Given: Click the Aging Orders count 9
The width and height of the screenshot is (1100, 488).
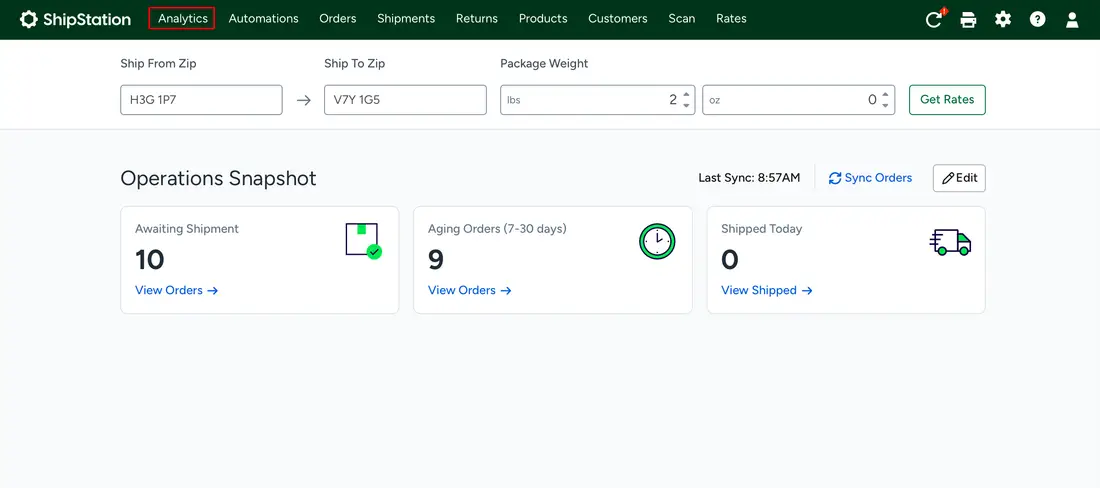Looking at the screenshot, I should pyautogui.click(x=436, y=260).
